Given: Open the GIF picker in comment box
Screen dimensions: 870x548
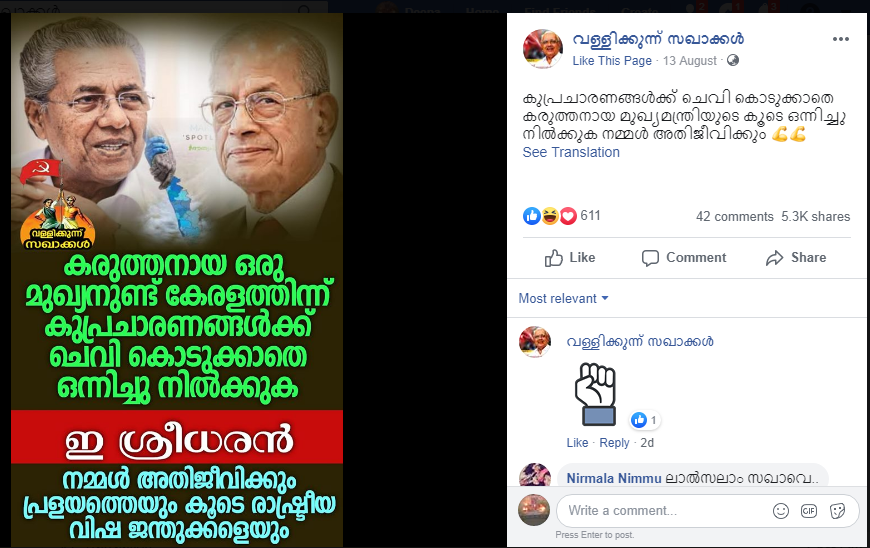Looking at the screenshot, I should pos(809,511).
